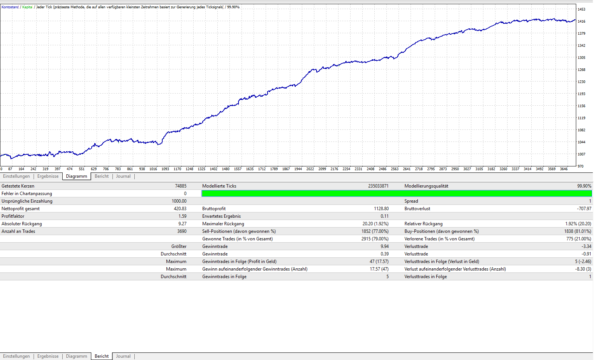Click the Kontostand legend text above the chart

[x=10, y=7]
